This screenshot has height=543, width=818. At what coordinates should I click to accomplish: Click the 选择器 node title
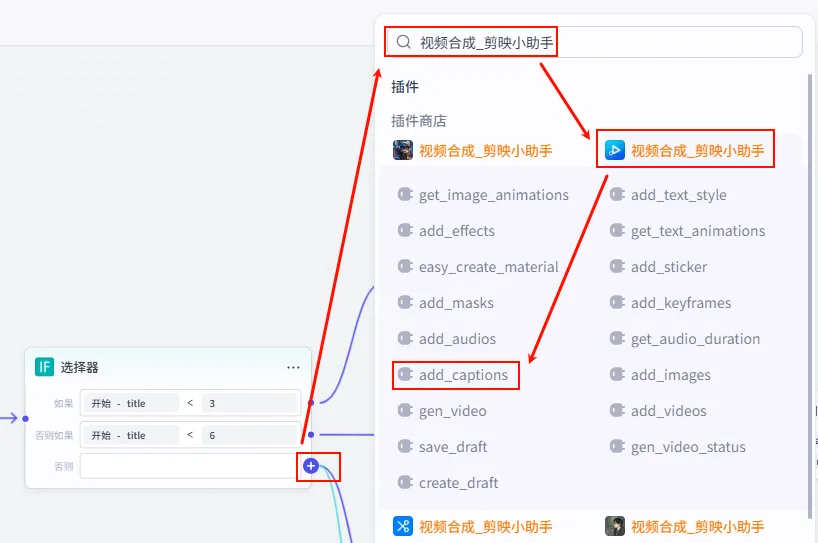pos(79,367)
